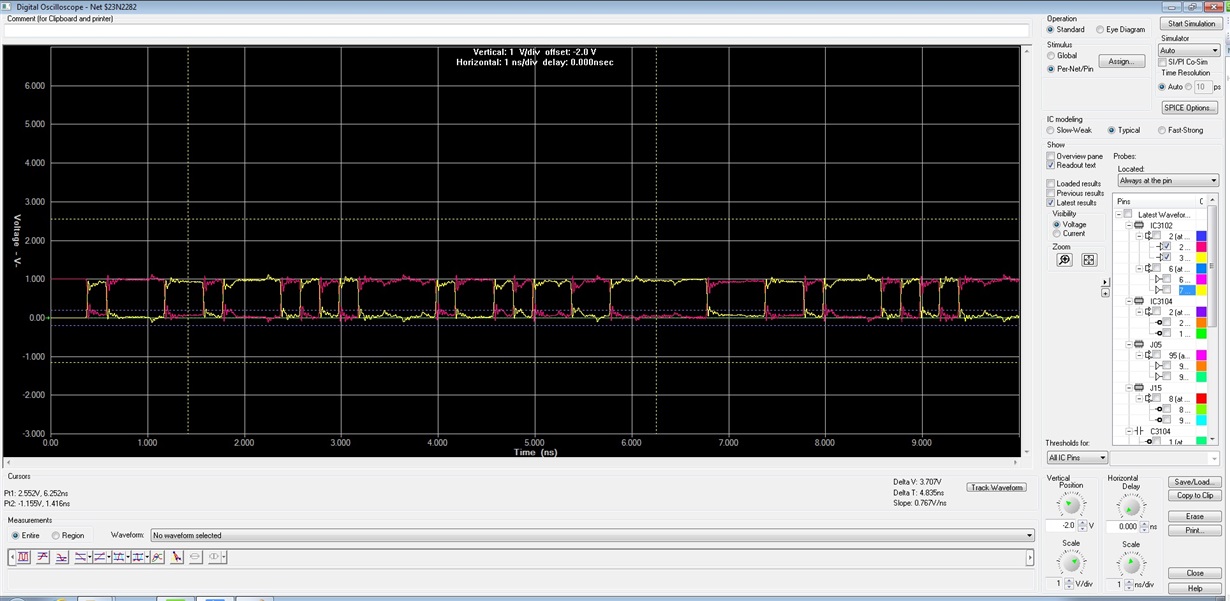The width and height of the screenshot is (1230, 601).
Task: Click the zoom in magnifier icon
Action: [x=1064, y=260]
